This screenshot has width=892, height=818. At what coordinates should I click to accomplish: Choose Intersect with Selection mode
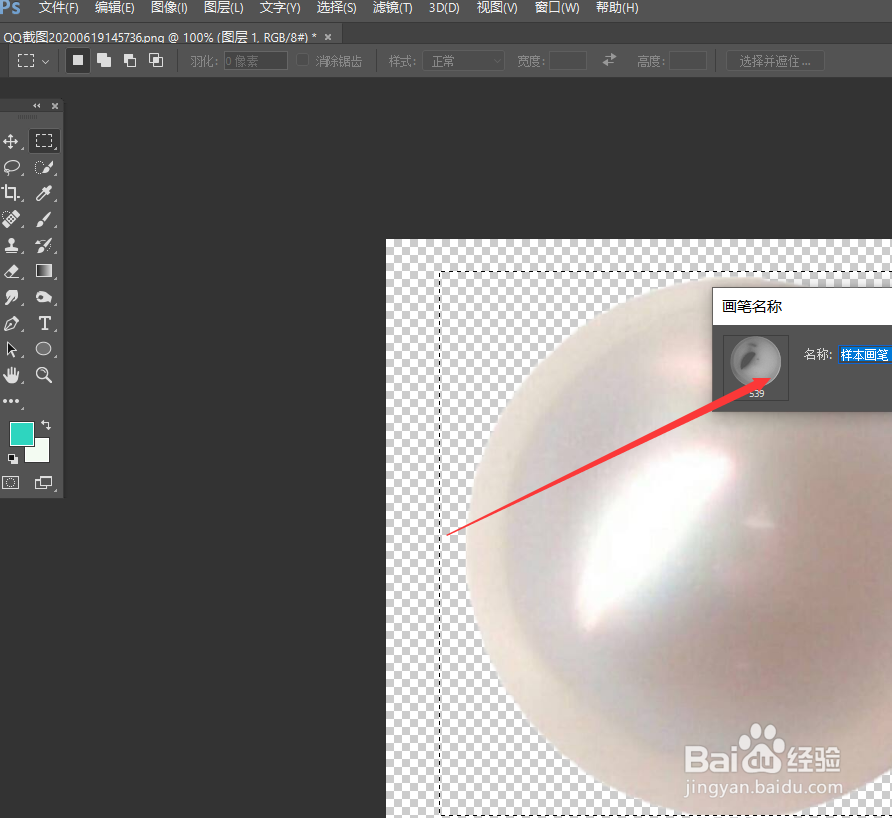(x=156, y=60)
